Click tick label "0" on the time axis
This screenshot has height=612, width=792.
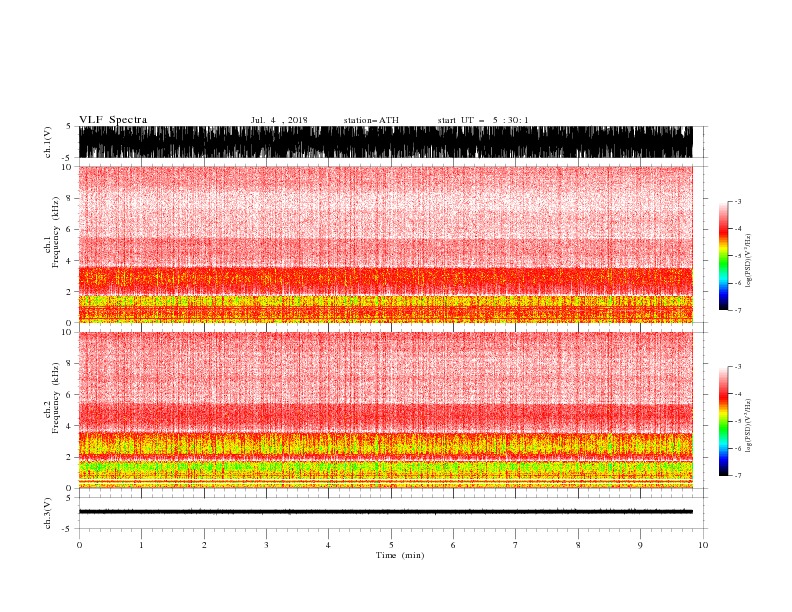[x=79, y=545]
